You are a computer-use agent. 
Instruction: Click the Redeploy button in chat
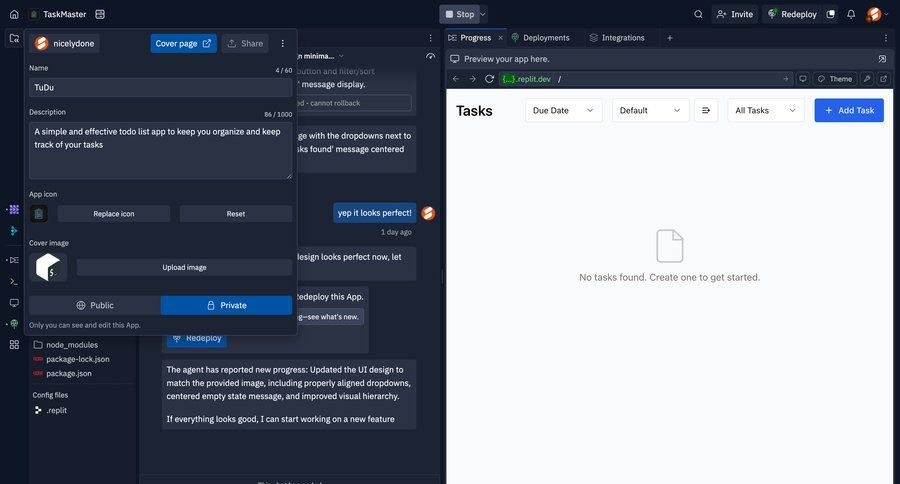(x=197, y=339)
